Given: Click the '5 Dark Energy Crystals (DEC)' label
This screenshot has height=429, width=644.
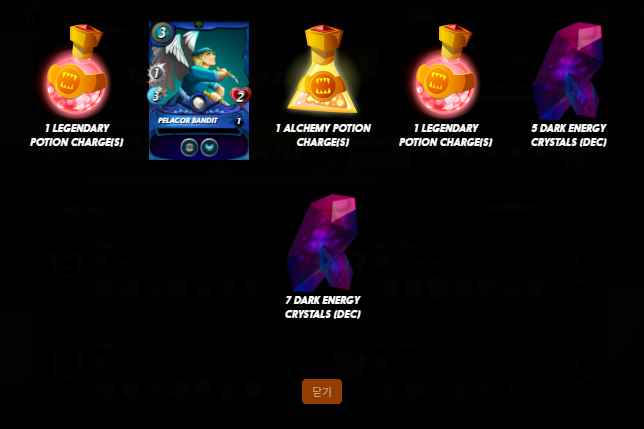Looking at the screenshot, I should (x=568, y=135).
